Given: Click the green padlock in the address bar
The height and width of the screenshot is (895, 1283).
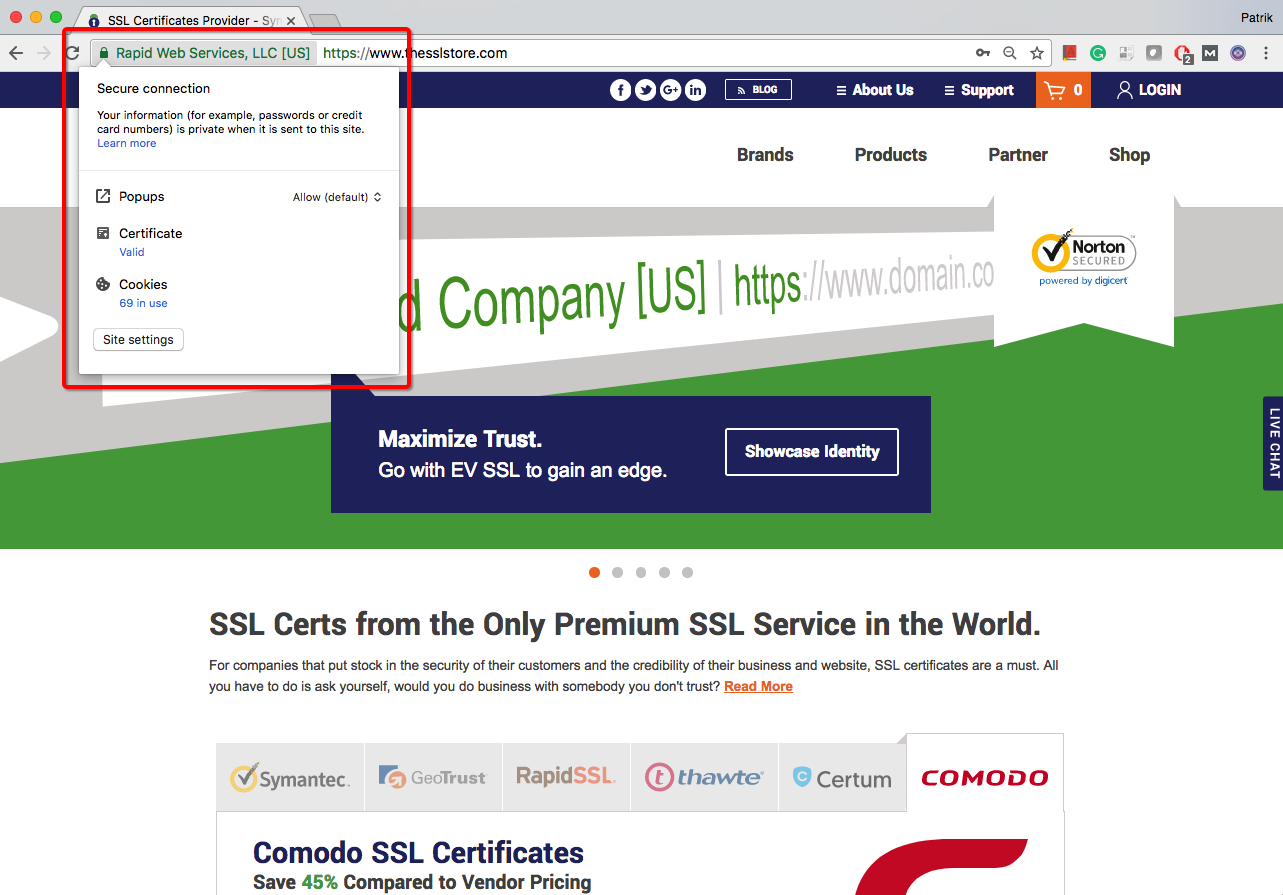Looking at the screenshot, I should [103, 53].
